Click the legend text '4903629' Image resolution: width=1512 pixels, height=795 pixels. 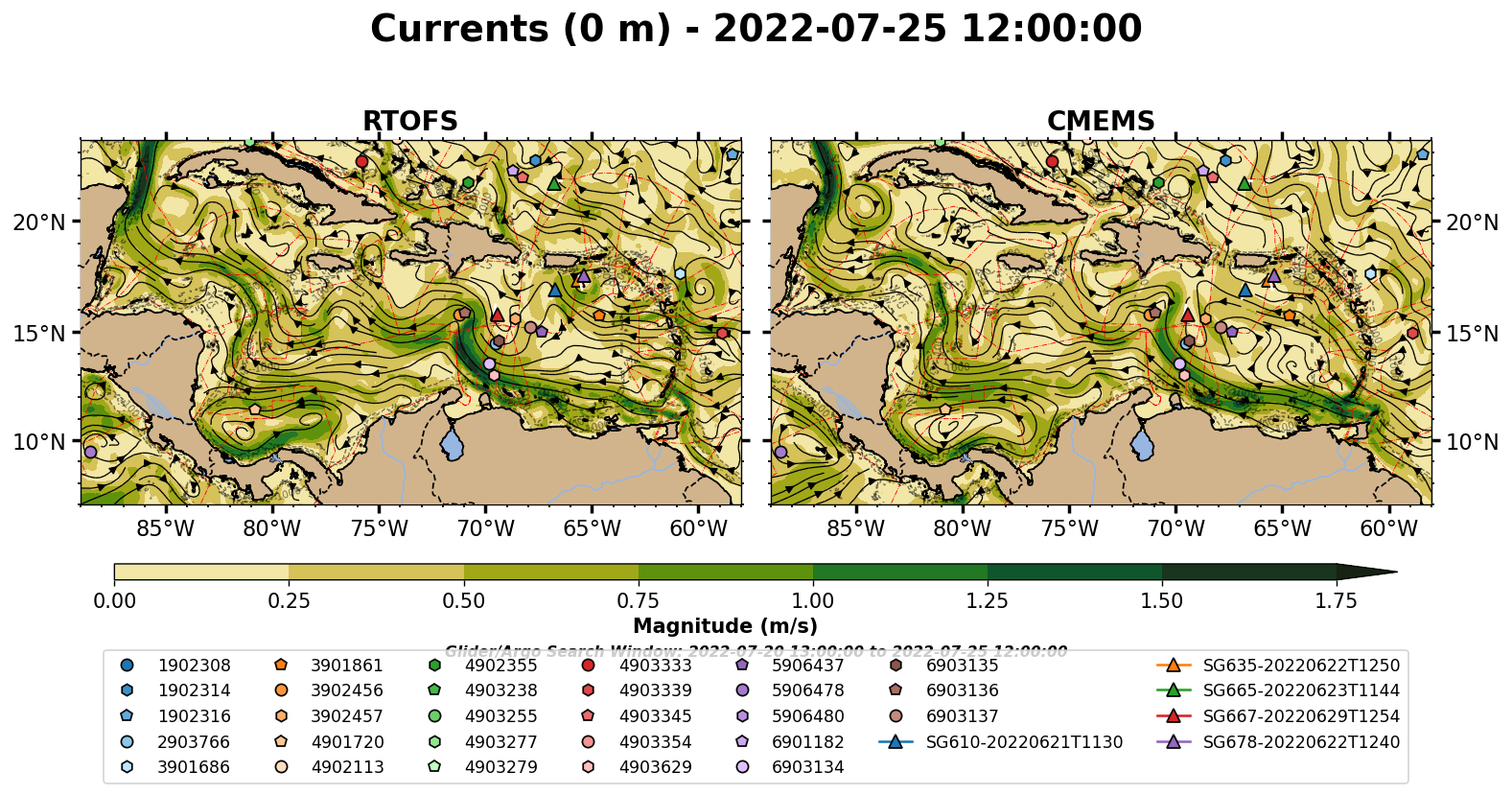coord(655,767)
